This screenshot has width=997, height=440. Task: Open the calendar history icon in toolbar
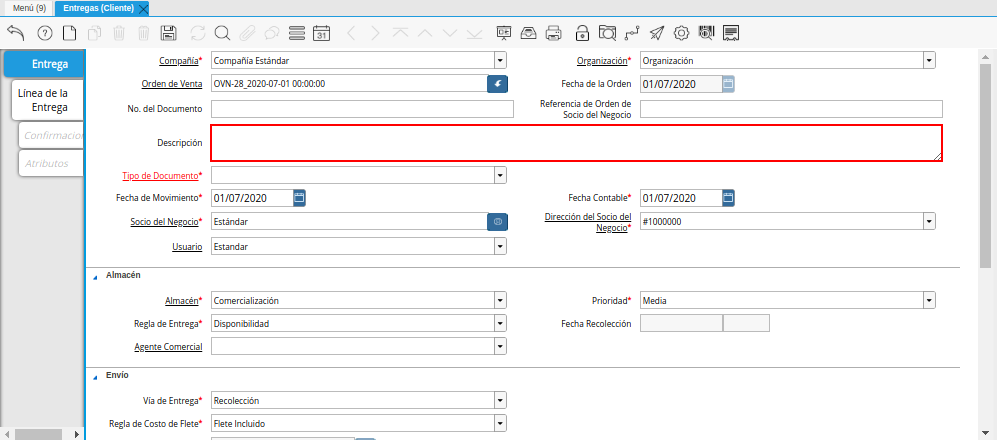click(x=321, y=33)
